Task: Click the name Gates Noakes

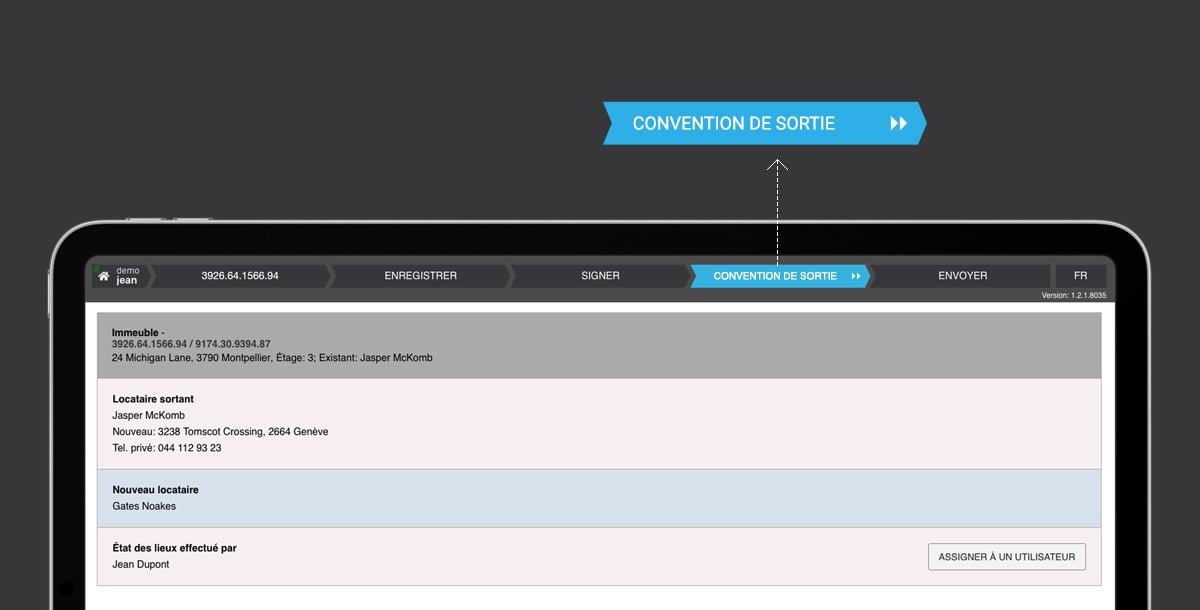Action: pyautogui.click(x=144, y=506)
